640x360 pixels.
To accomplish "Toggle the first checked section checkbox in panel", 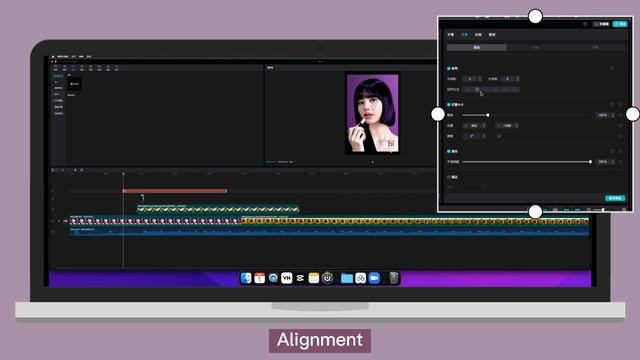I will tap(449, 69).
